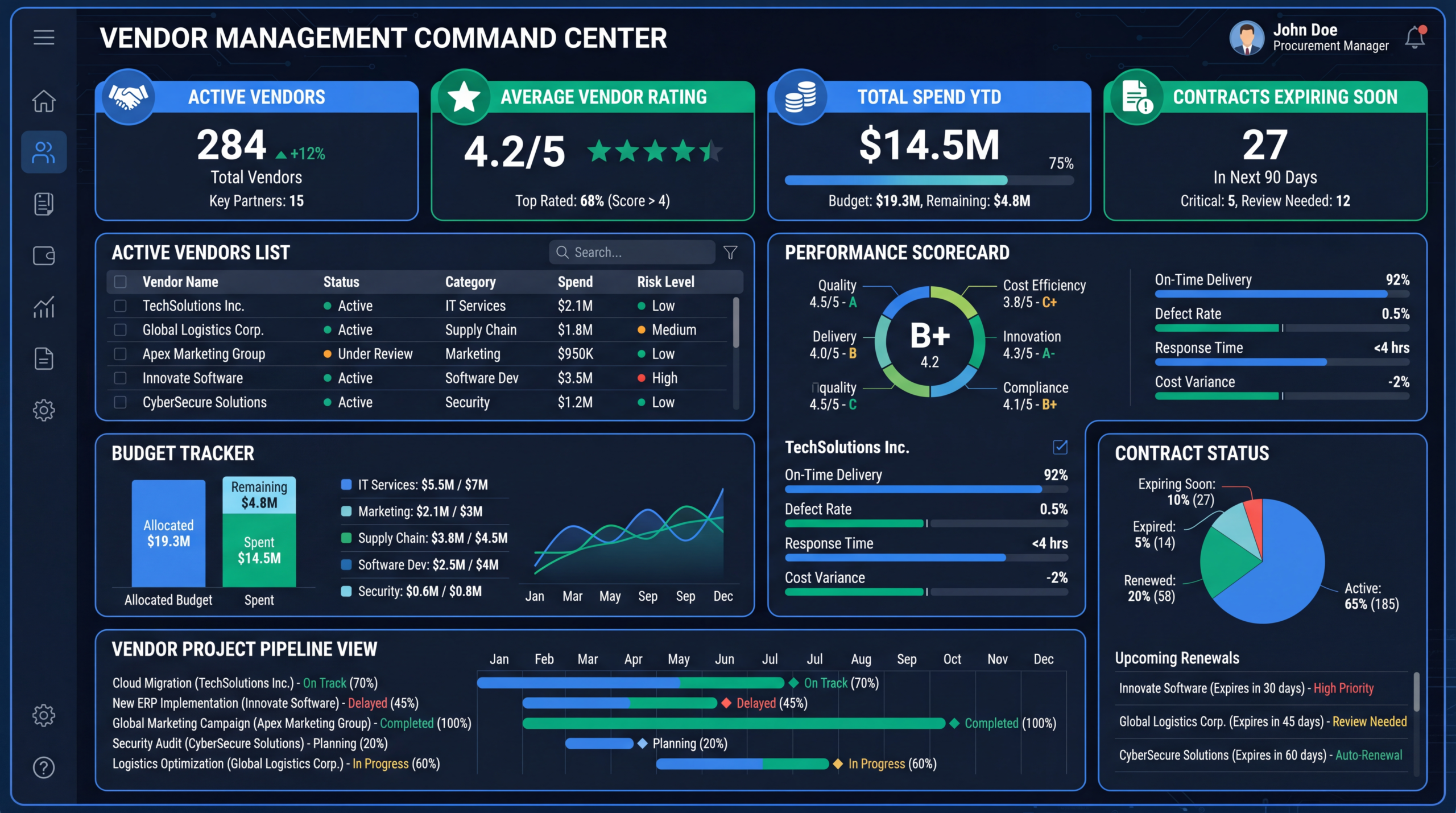Click the CyberSecure Solutions Auto-Renewal entry
1456x813 pixels.
tap(1260, 755)
